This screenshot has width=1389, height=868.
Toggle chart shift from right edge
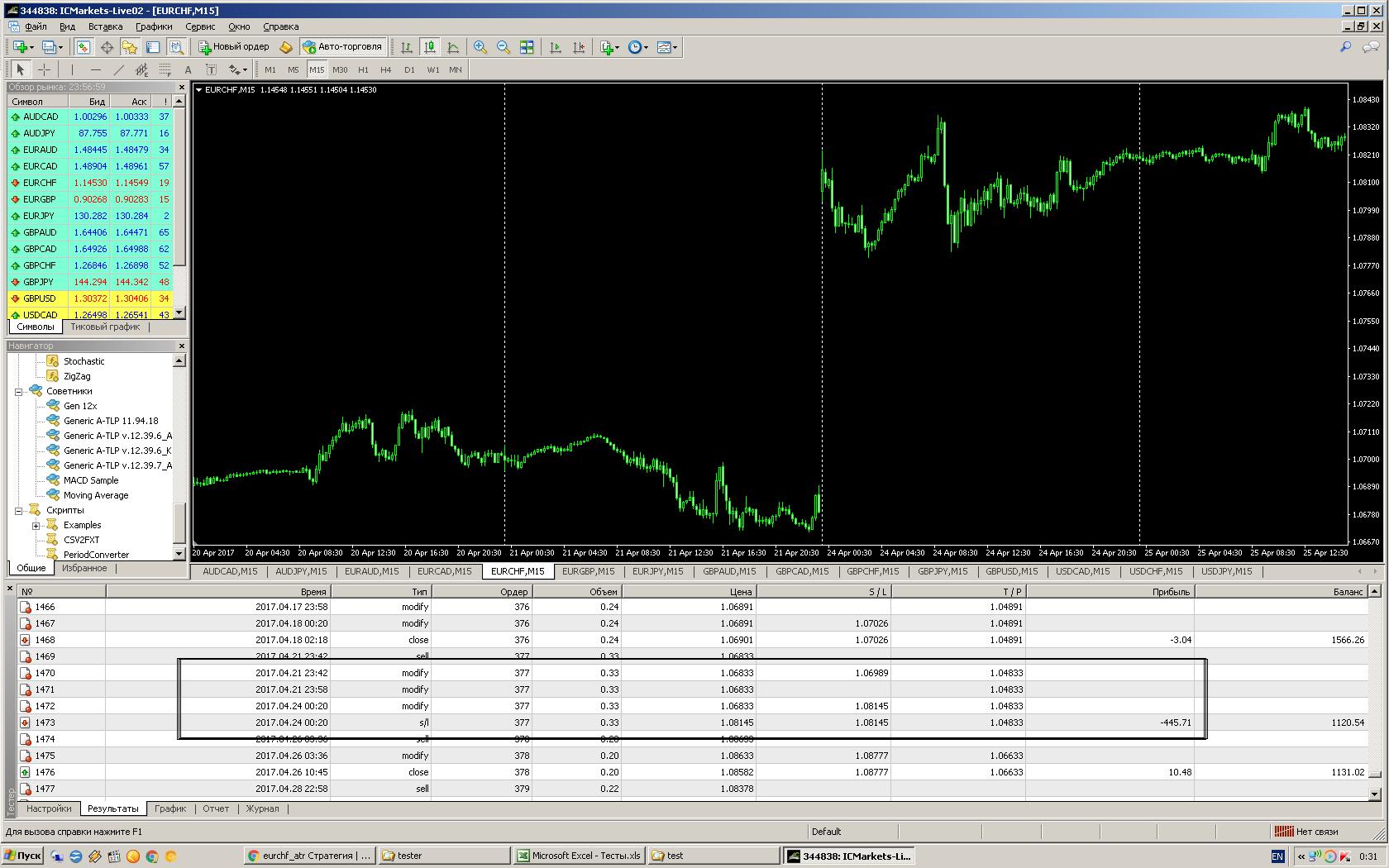click(x=579, y=47)
